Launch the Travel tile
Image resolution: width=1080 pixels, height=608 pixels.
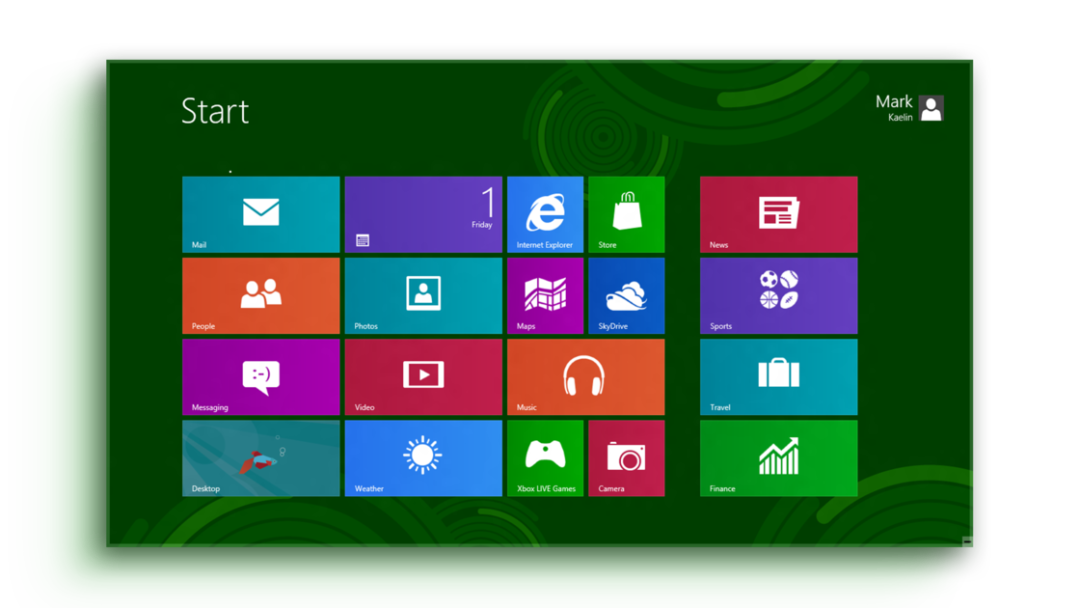[x=778, y=377]
